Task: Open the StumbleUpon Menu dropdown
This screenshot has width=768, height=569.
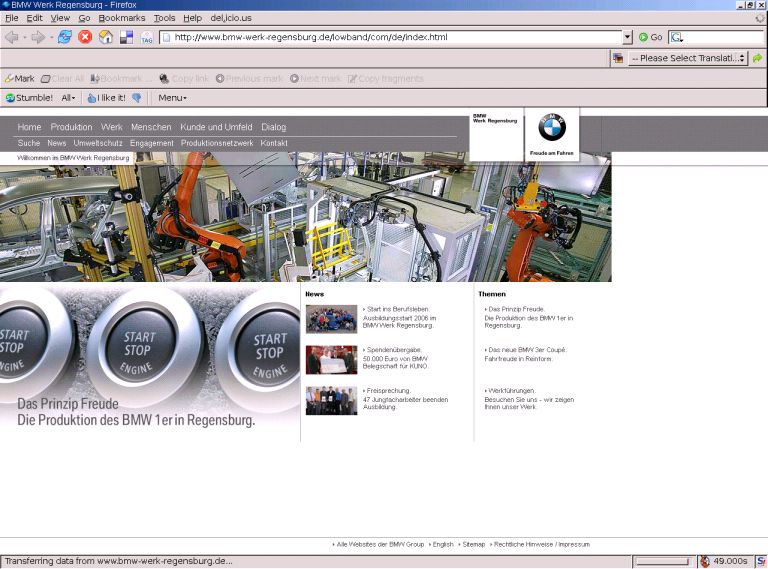Action: (x=172, y=98)
